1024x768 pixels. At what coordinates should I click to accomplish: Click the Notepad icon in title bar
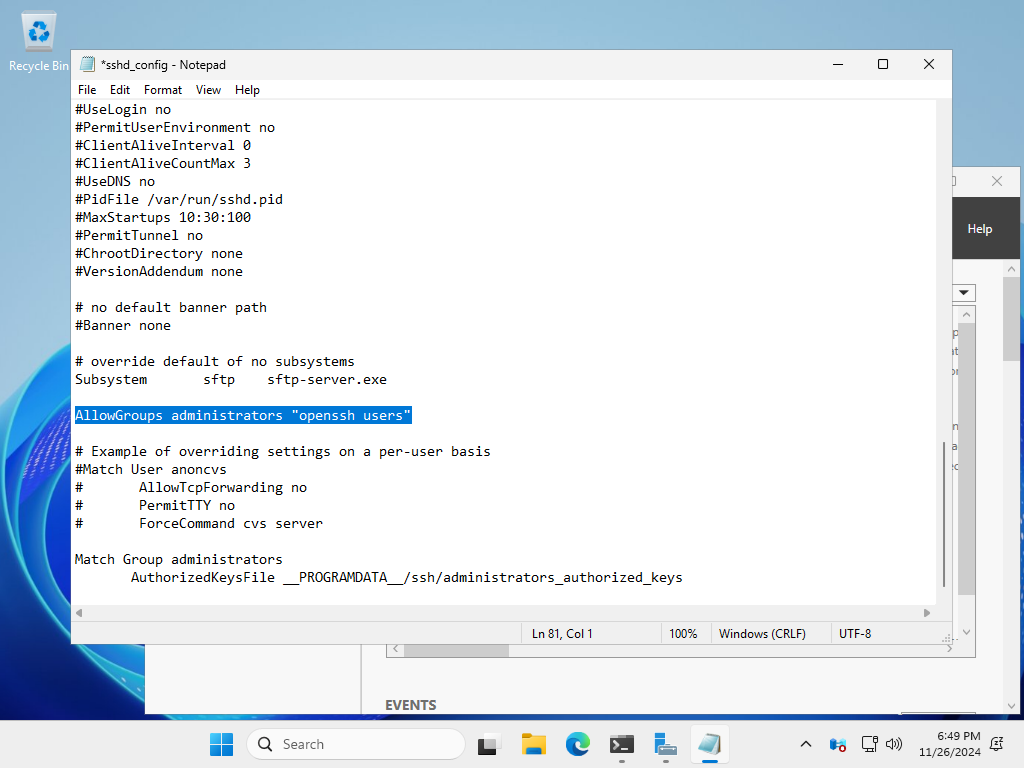(x=87, y=64)
